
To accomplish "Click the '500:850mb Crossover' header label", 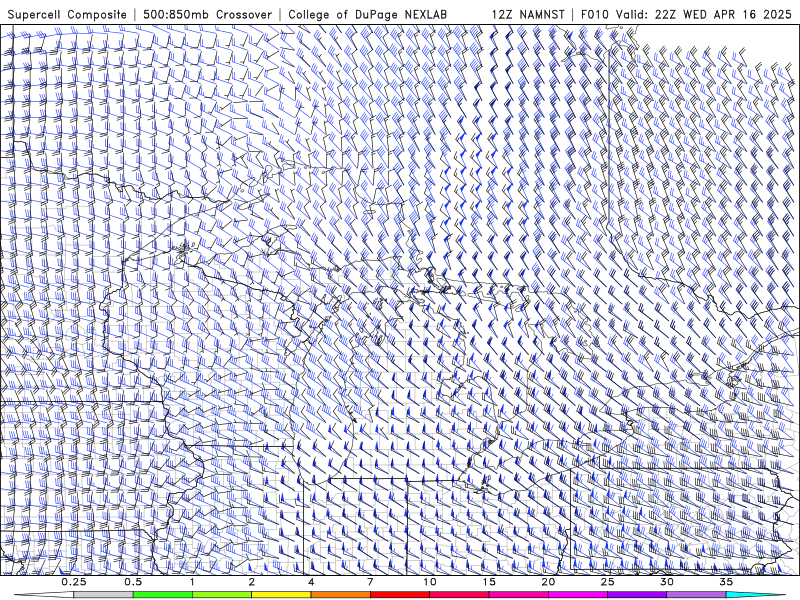I will point(207,14).
